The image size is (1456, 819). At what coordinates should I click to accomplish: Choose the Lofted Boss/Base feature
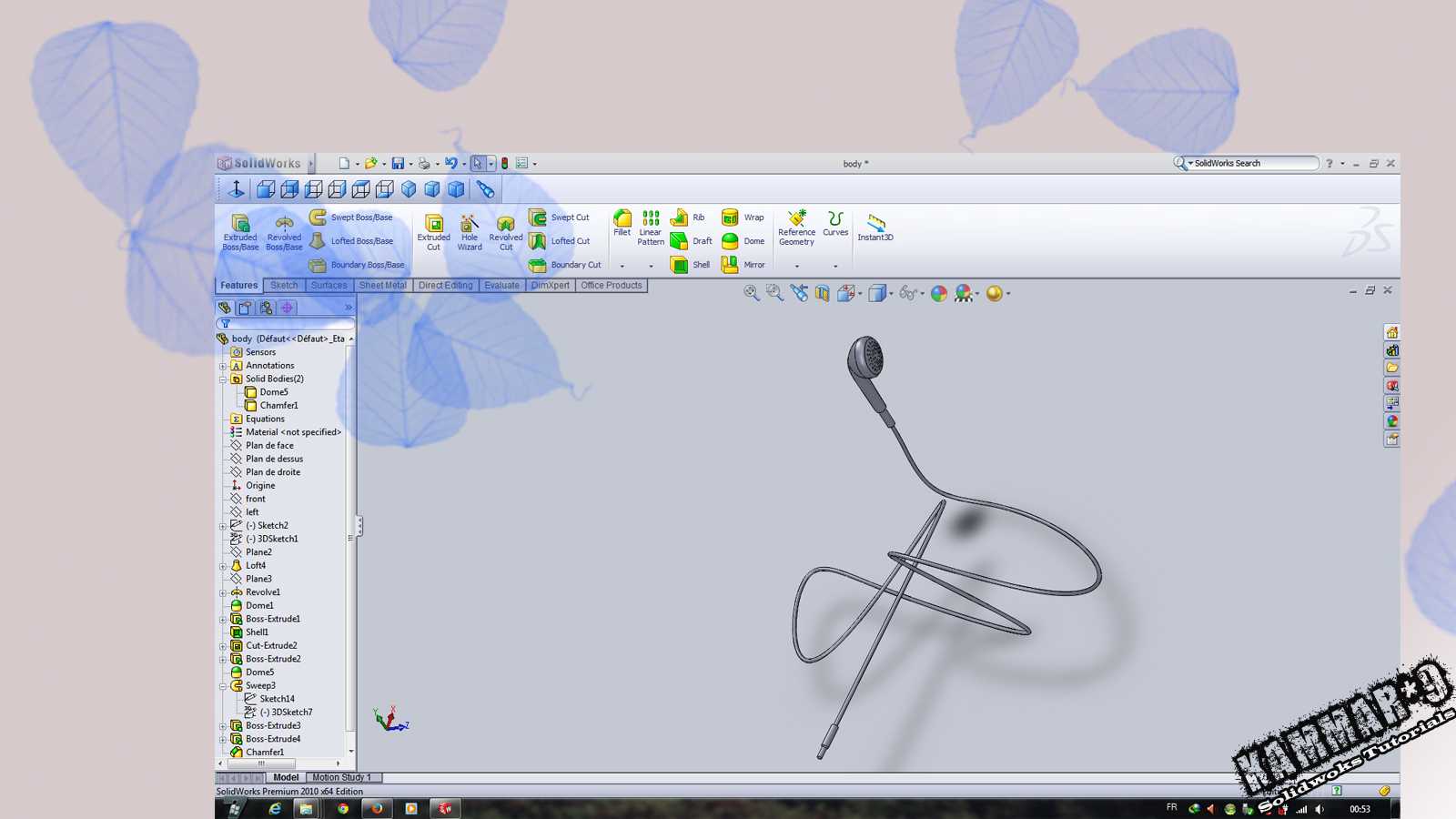351,241
